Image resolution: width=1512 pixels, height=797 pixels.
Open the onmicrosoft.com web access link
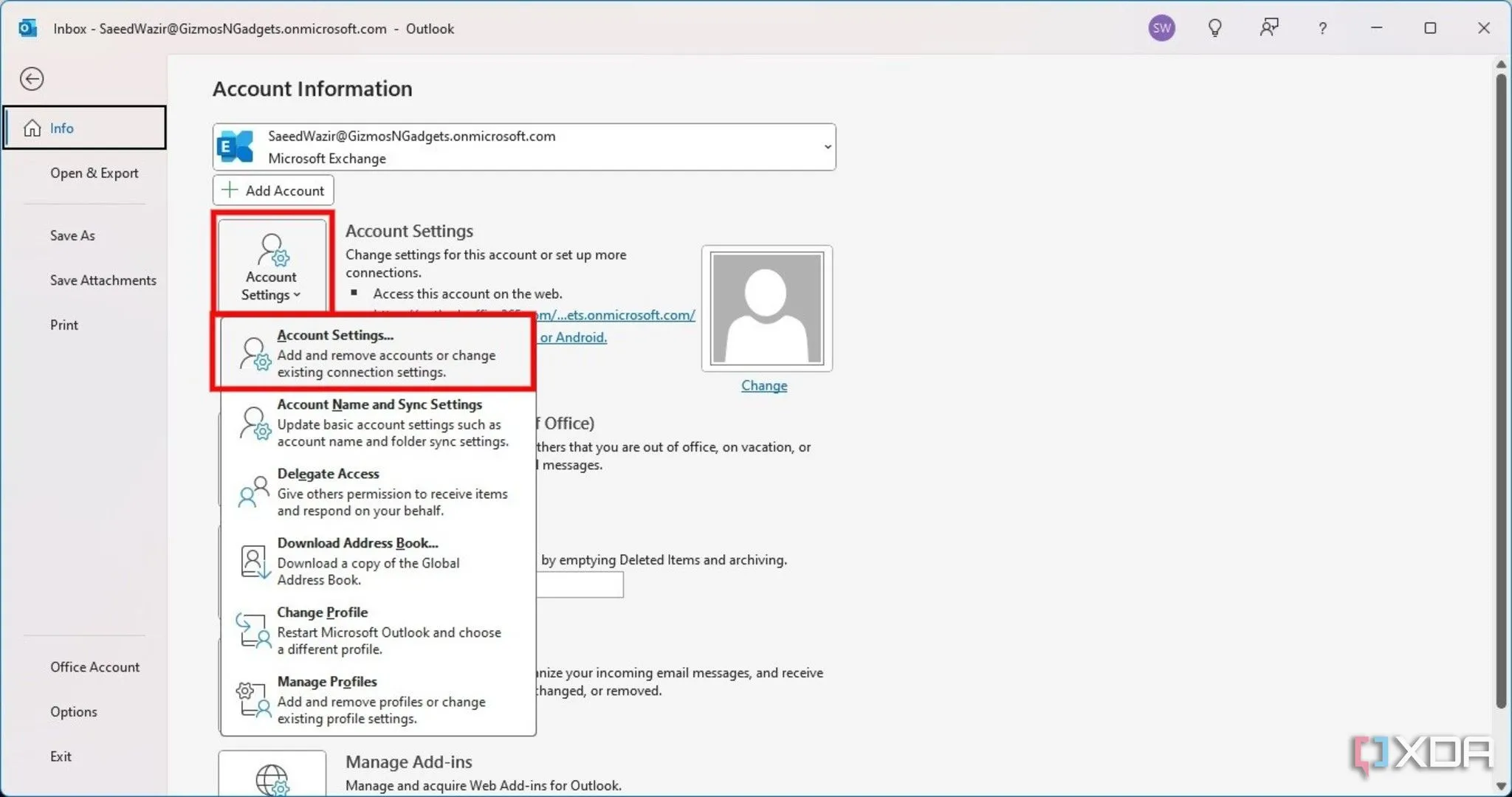coord(617,315)
